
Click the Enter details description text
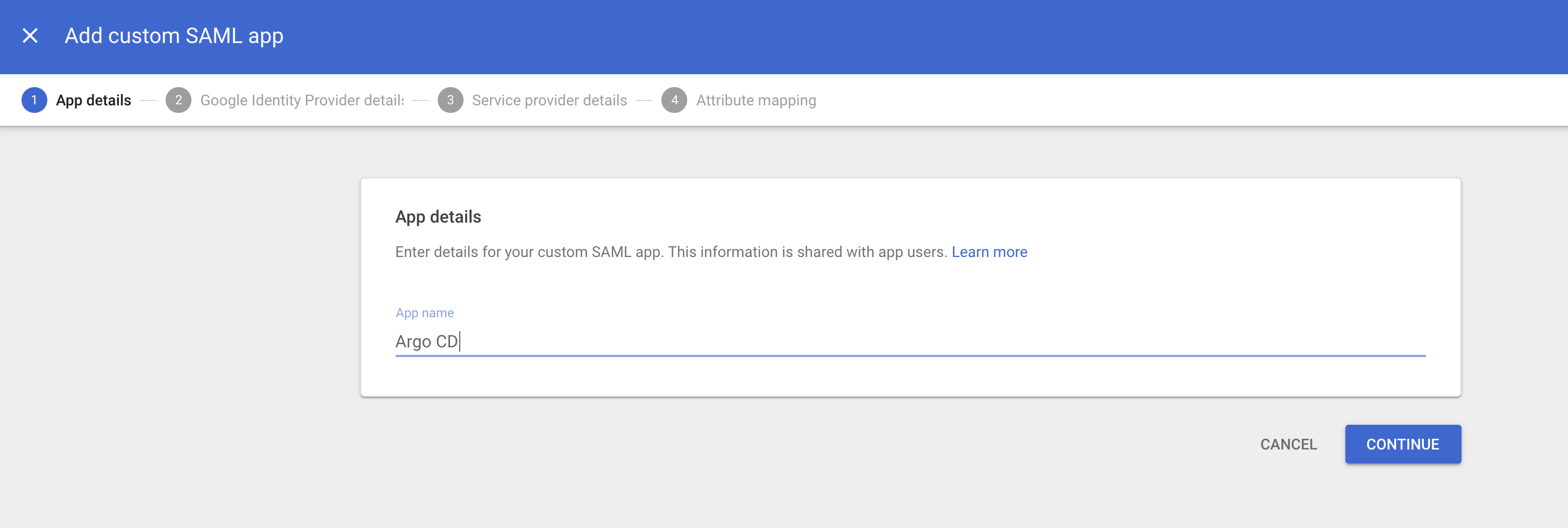(670, 252)
